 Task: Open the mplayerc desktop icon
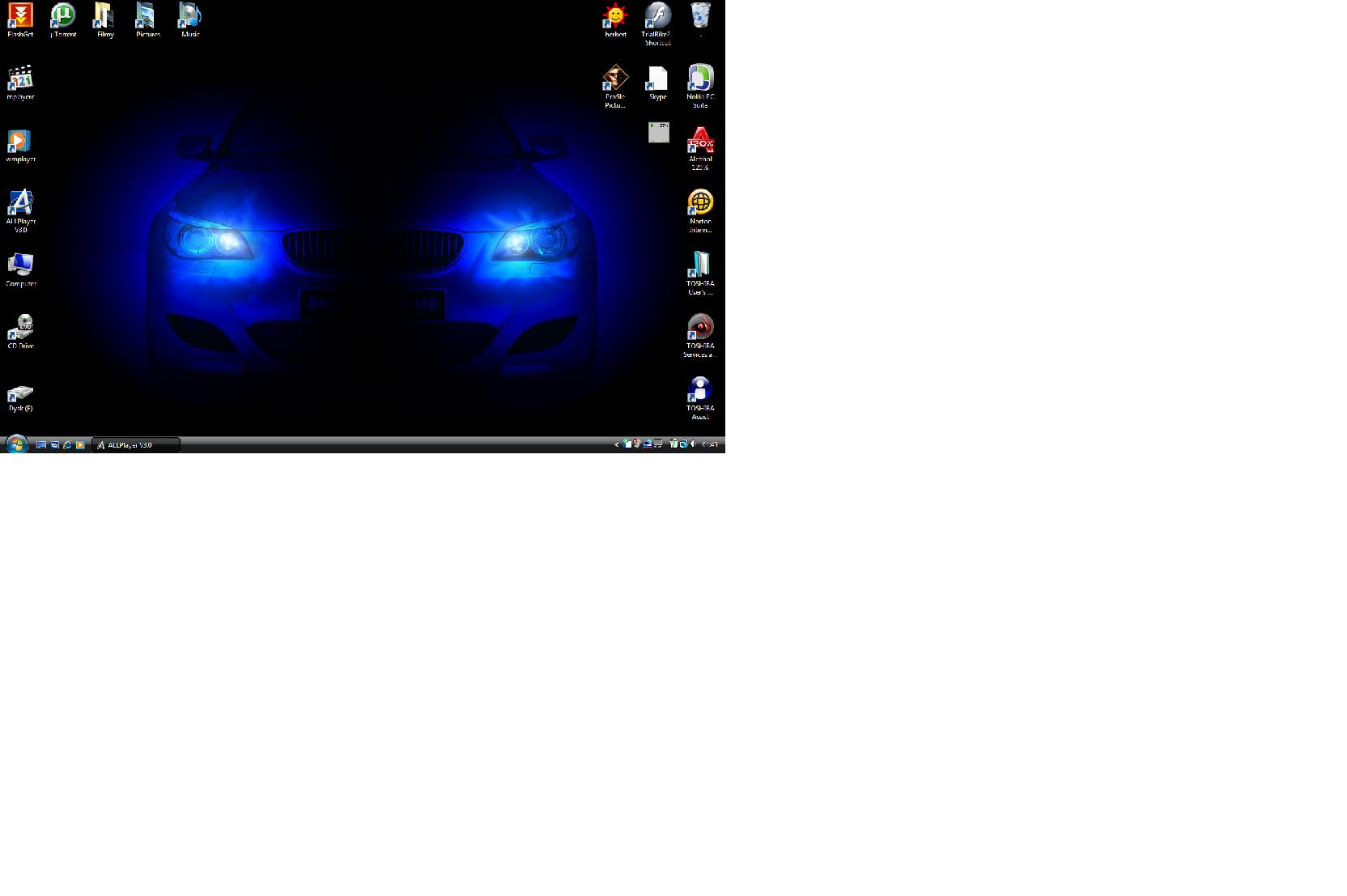[20, 79]
